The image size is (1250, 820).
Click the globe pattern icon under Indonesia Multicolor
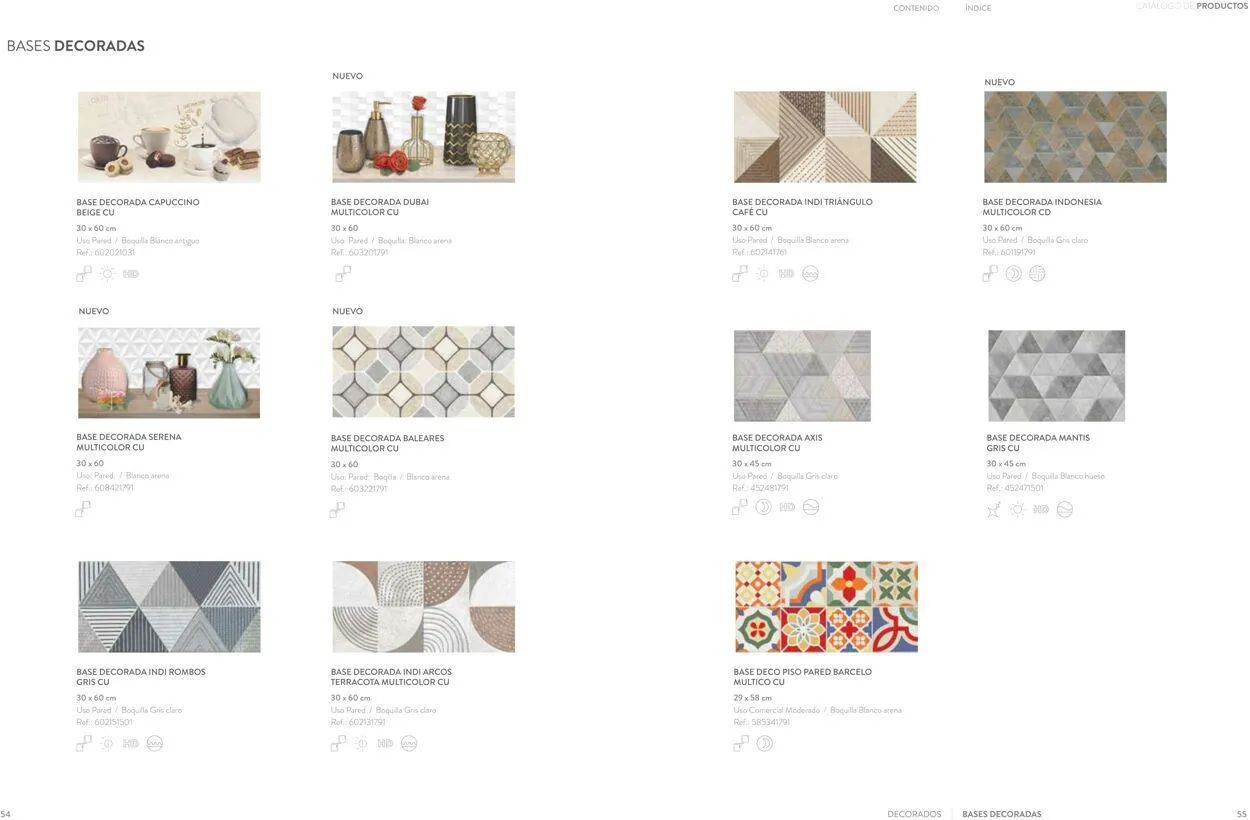coord(1037,274)
